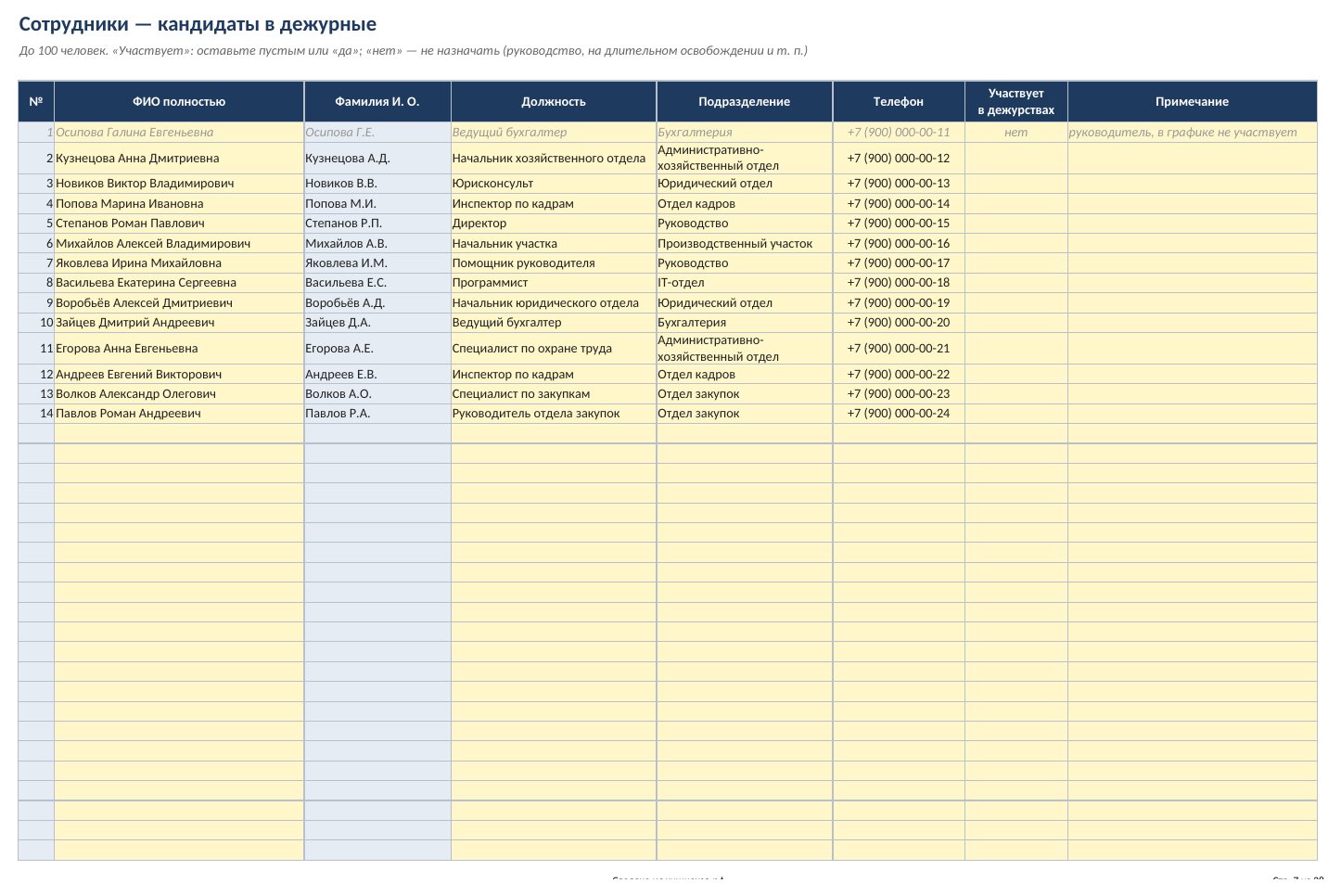Select the position "Программист"
Viewport: 1341px width, 896px height.
[x=554, y=283]
